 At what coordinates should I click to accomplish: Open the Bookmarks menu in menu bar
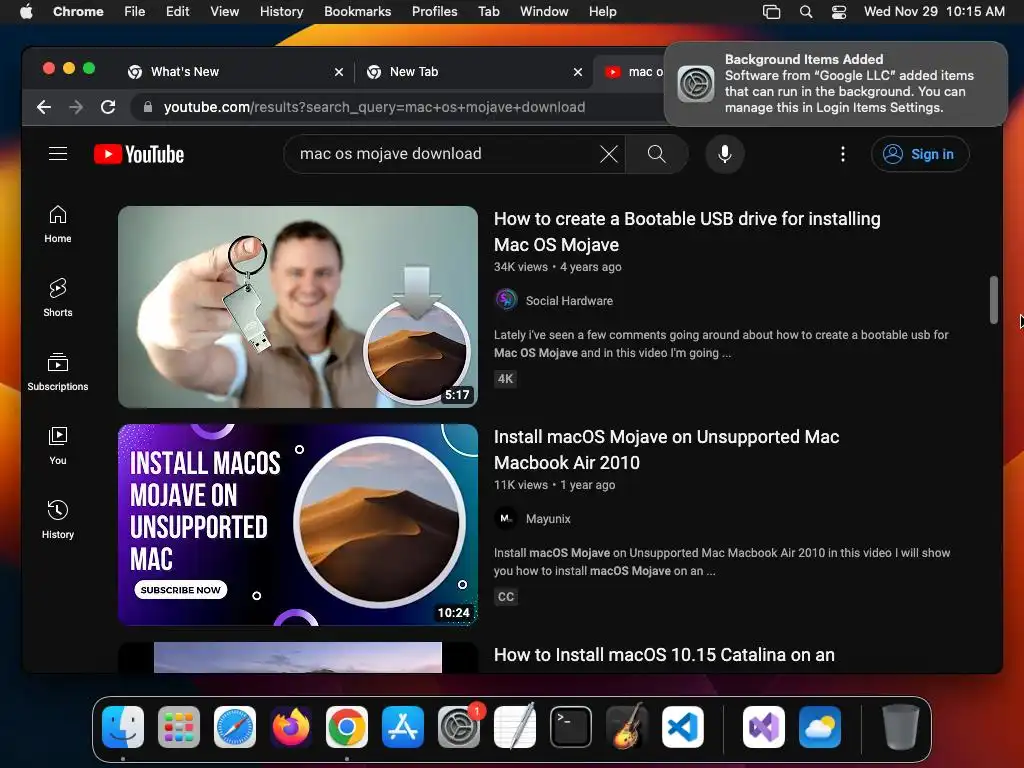pyautogui.click(x=357, y=12)
